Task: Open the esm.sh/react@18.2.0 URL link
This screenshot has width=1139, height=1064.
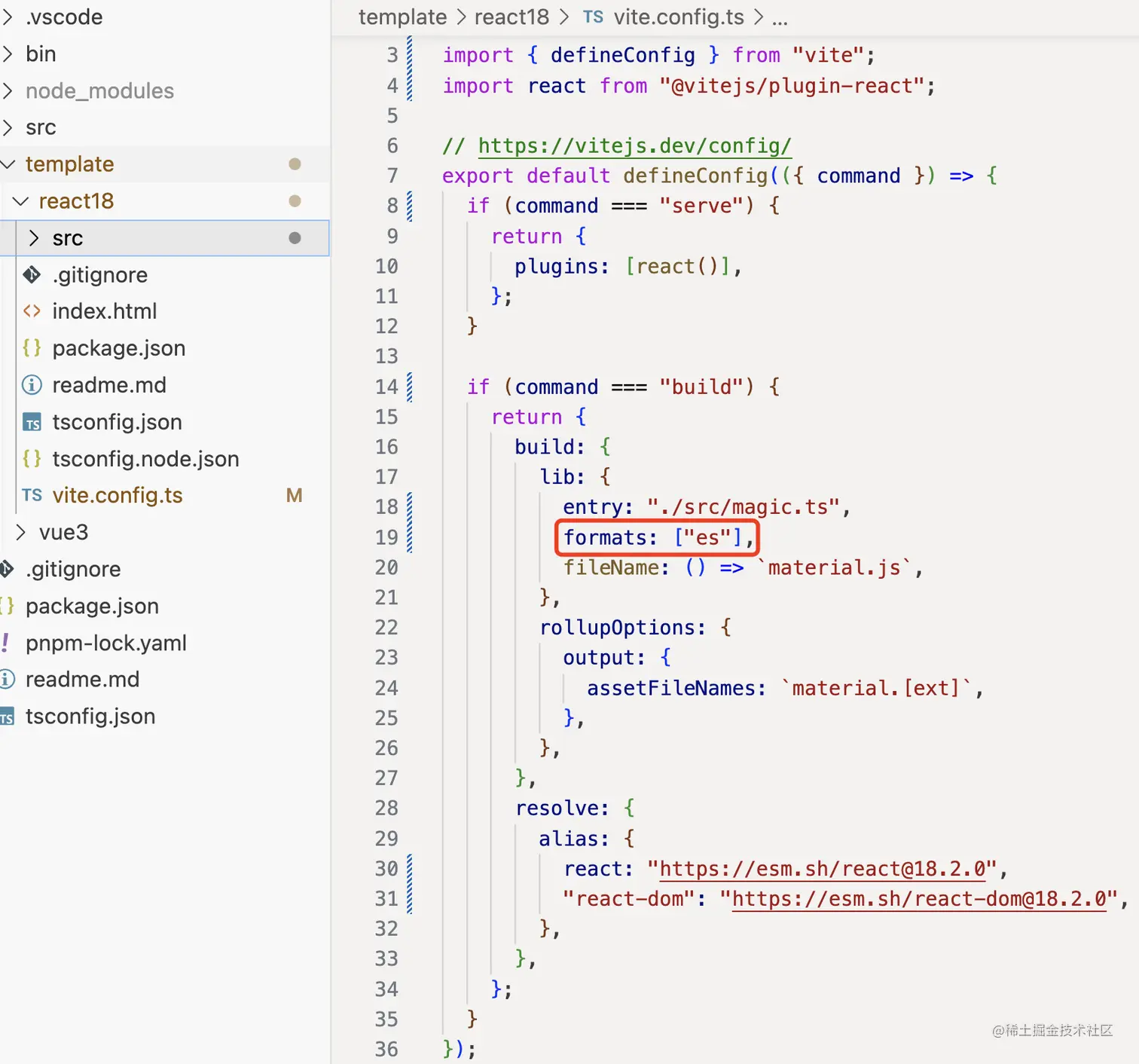Action: coord(823,869)
